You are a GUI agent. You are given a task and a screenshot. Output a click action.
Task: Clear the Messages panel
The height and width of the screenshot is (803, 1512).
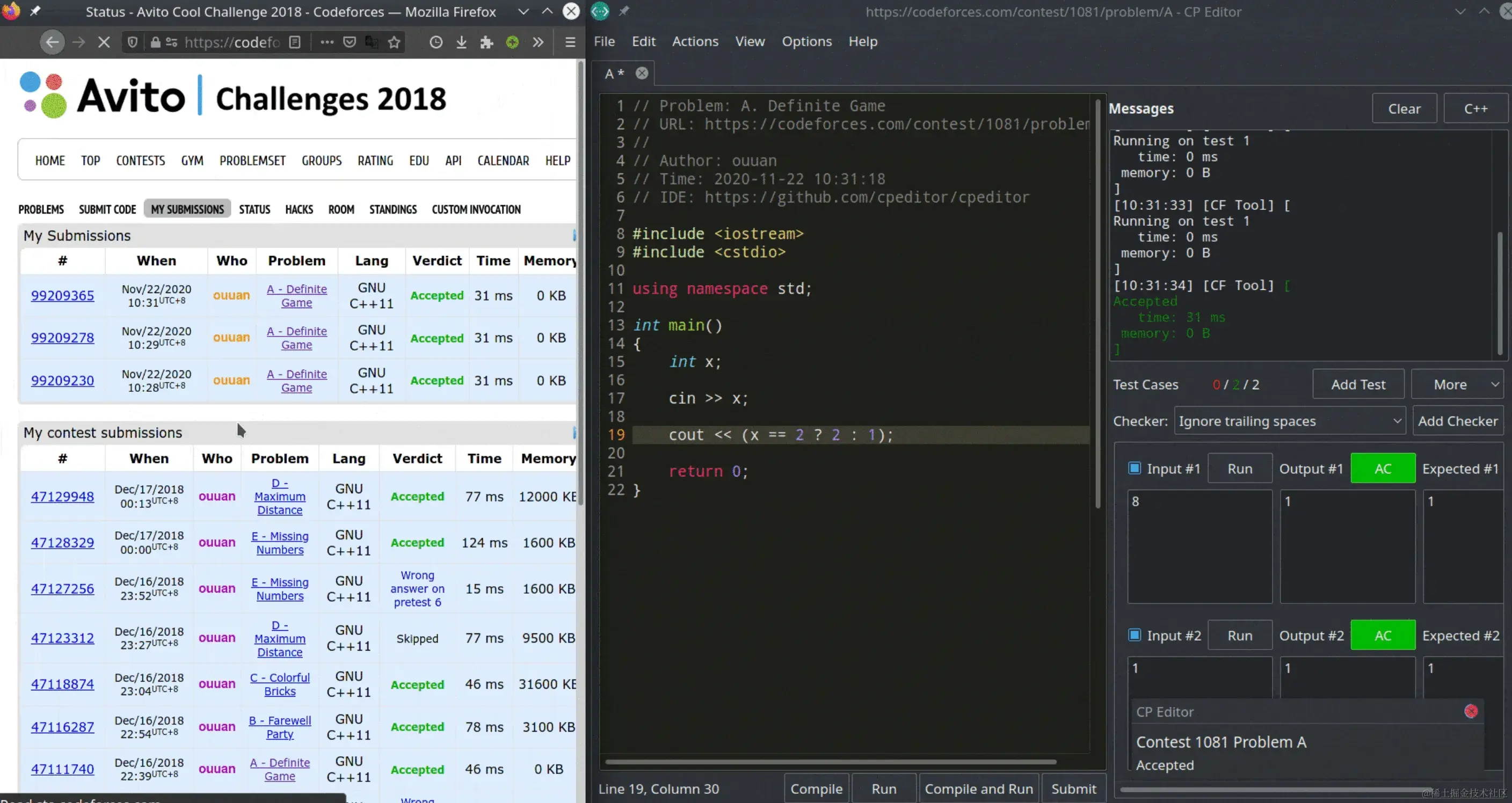[1404, 108]
